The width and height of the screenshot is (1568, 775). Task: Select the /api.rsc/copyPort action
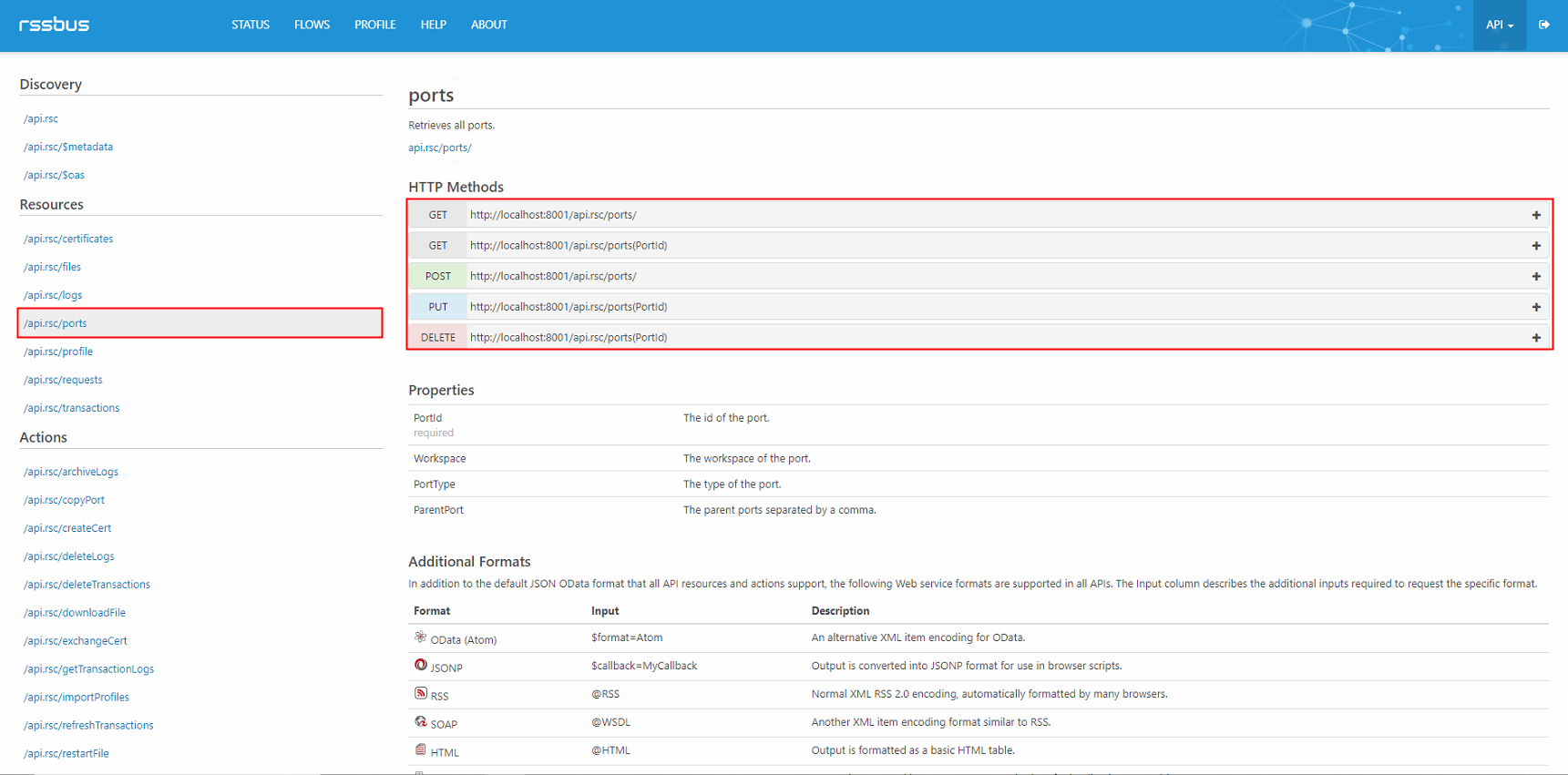coord(64,500)
